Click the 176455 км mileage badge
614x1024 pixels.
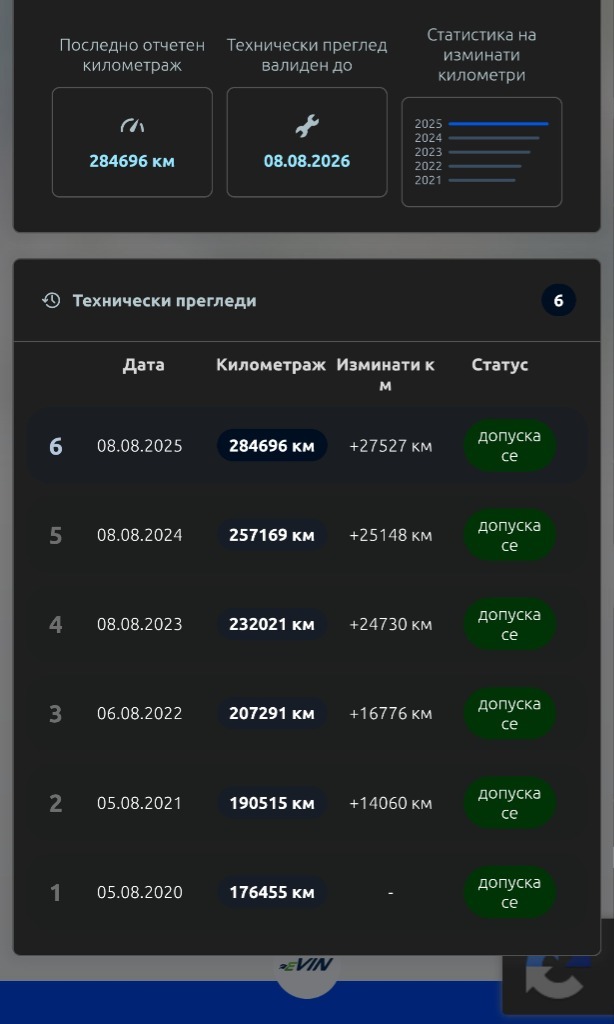[x=272, y=892]
